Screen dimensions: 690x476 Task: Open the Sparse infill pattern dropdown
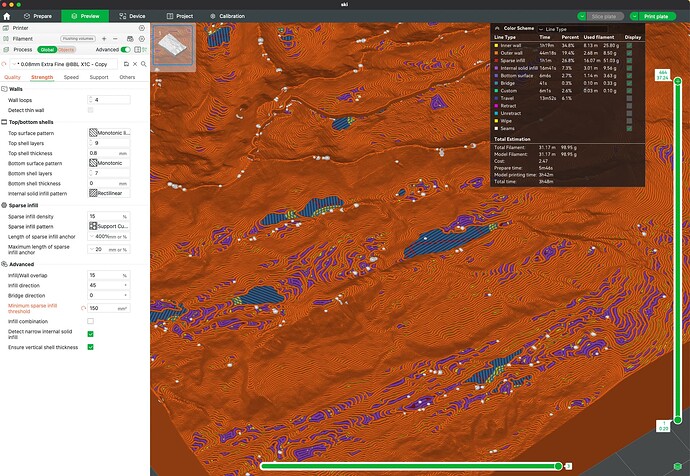click(109, 226)
